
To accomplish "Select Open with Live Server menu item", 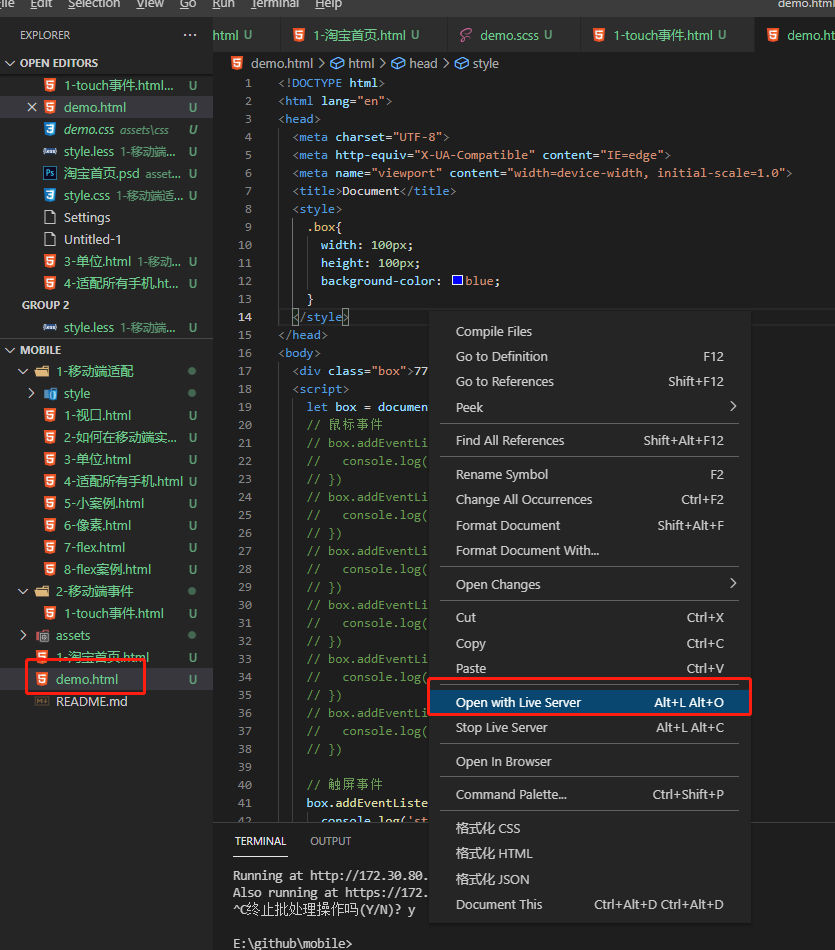I will (x=518, y=702).
